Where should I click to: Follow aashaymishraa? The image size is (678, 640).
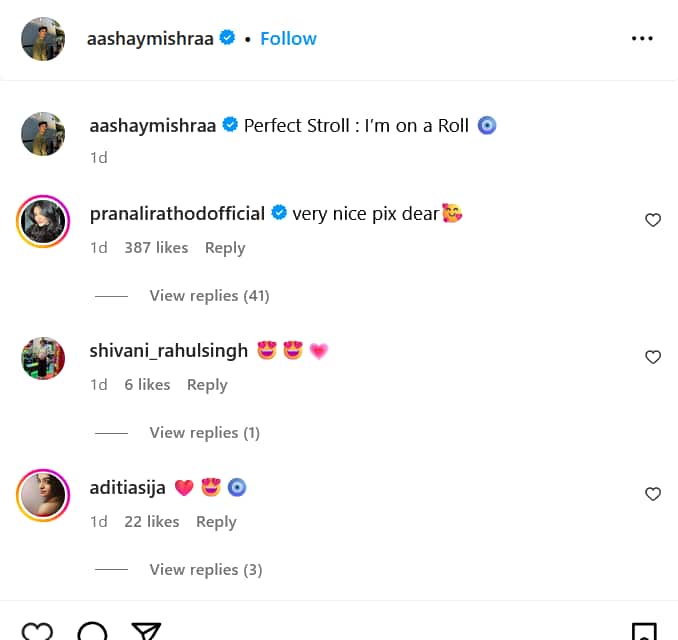click(x=288, y=39)
